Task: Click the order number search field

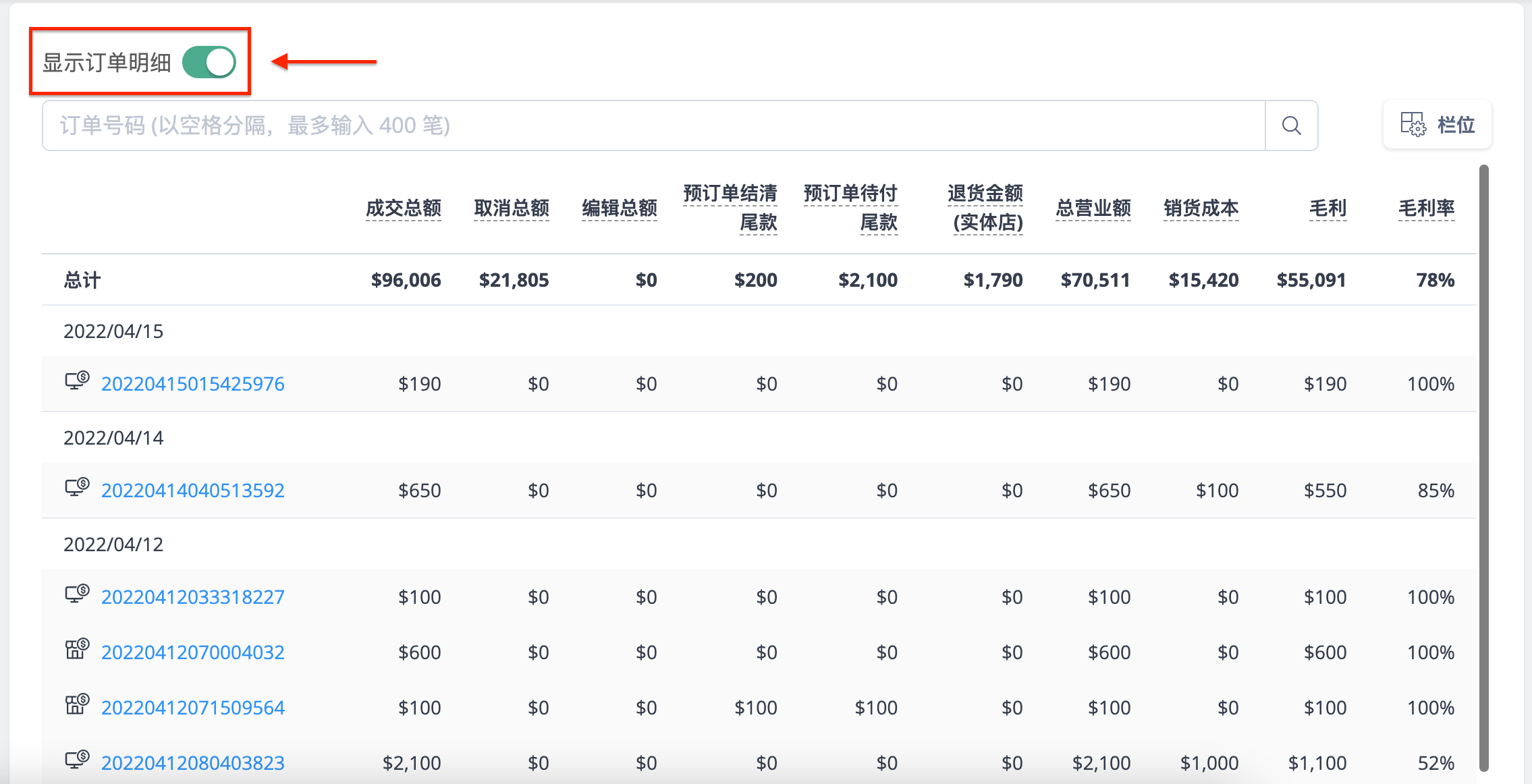Action: [x=653, y=125]
